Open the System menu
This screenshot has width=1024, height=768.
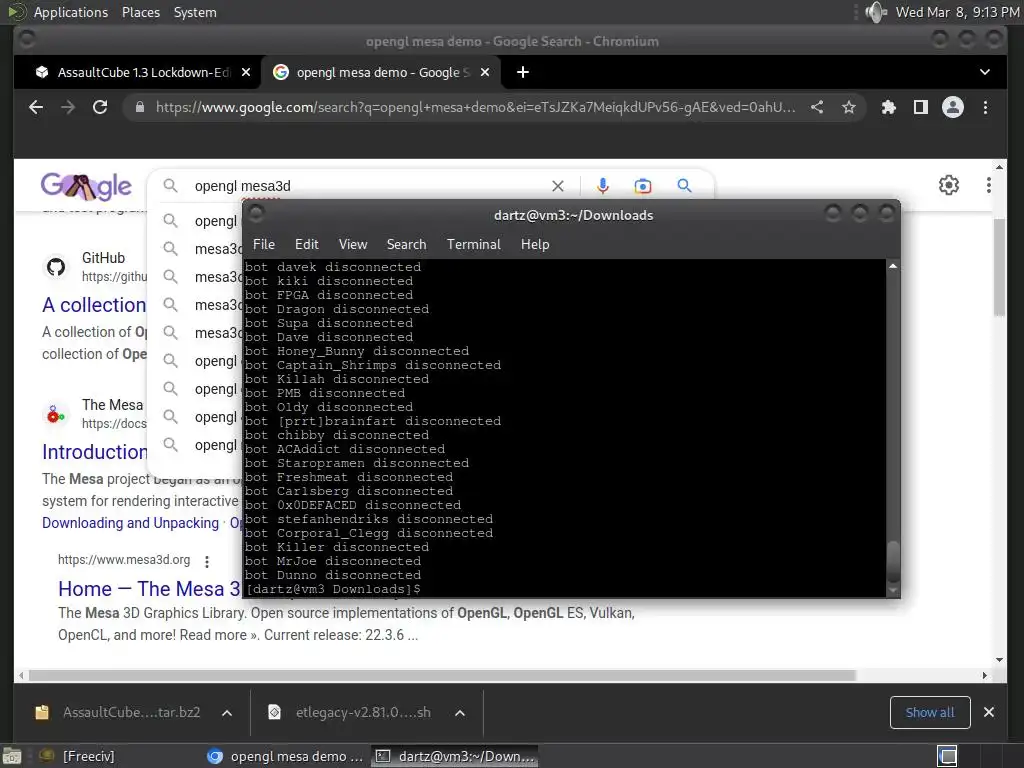[x=195, y=12]
